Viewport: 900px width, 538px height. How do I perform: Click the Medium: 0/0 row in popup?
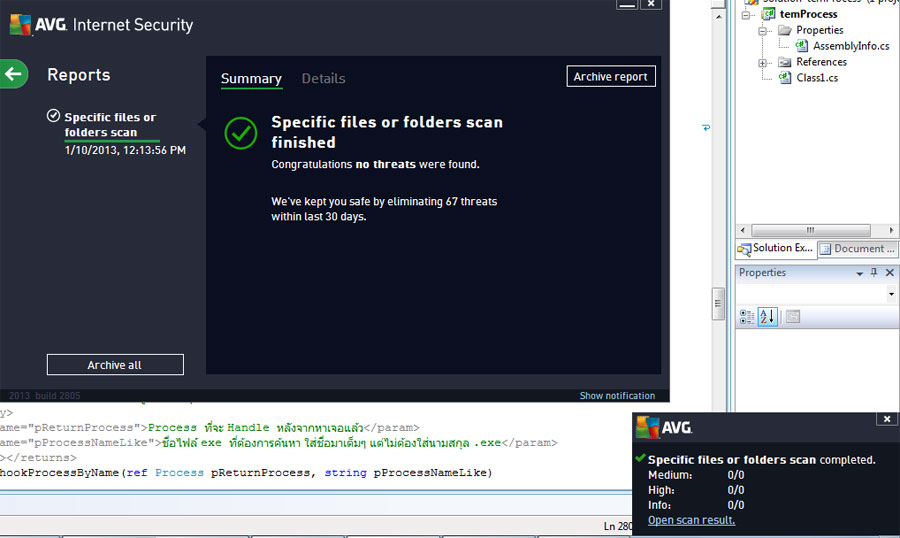click(696, 475)
